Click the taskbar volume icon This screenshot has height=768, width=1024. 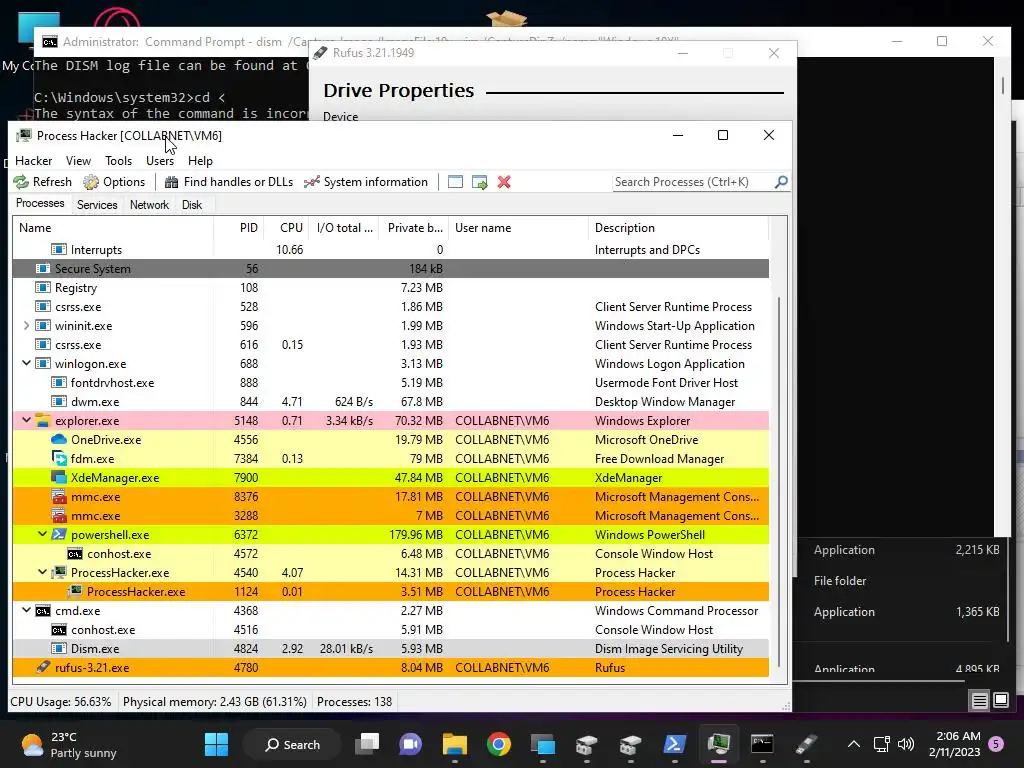pyautogui.click(x=906, y=744)
